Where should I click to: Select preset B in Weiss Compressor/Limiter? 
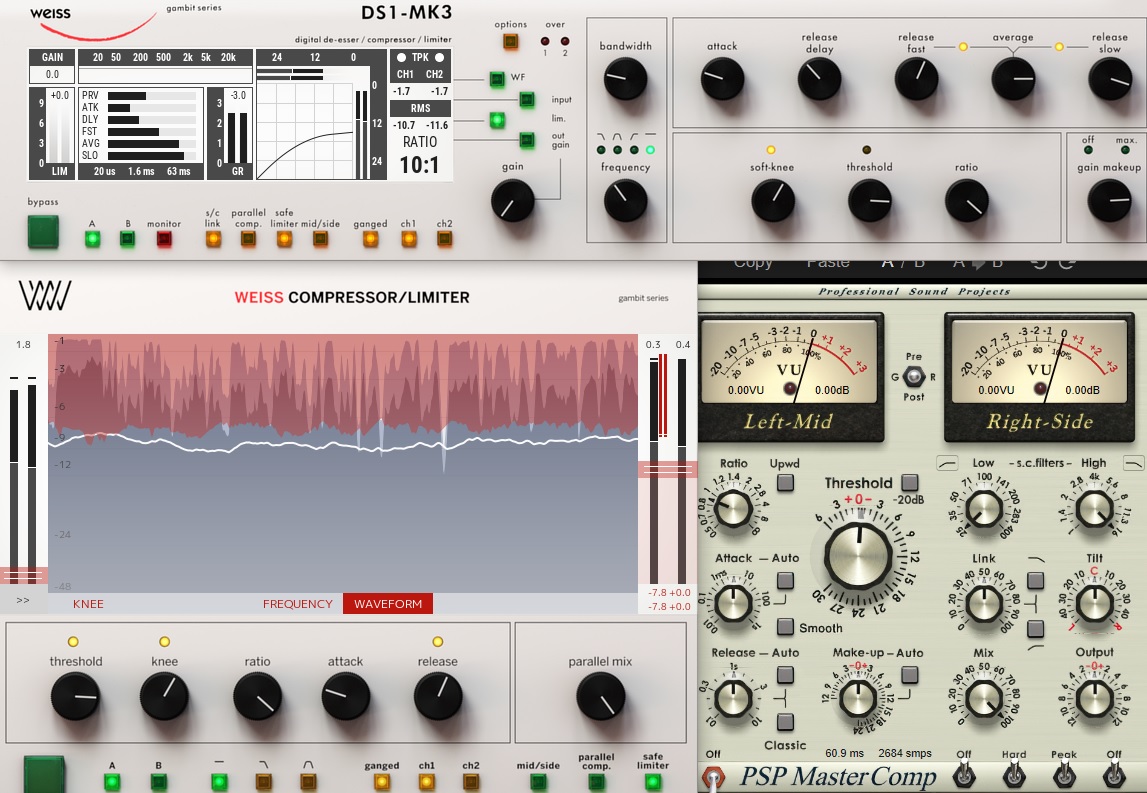[x=158, y=781]
